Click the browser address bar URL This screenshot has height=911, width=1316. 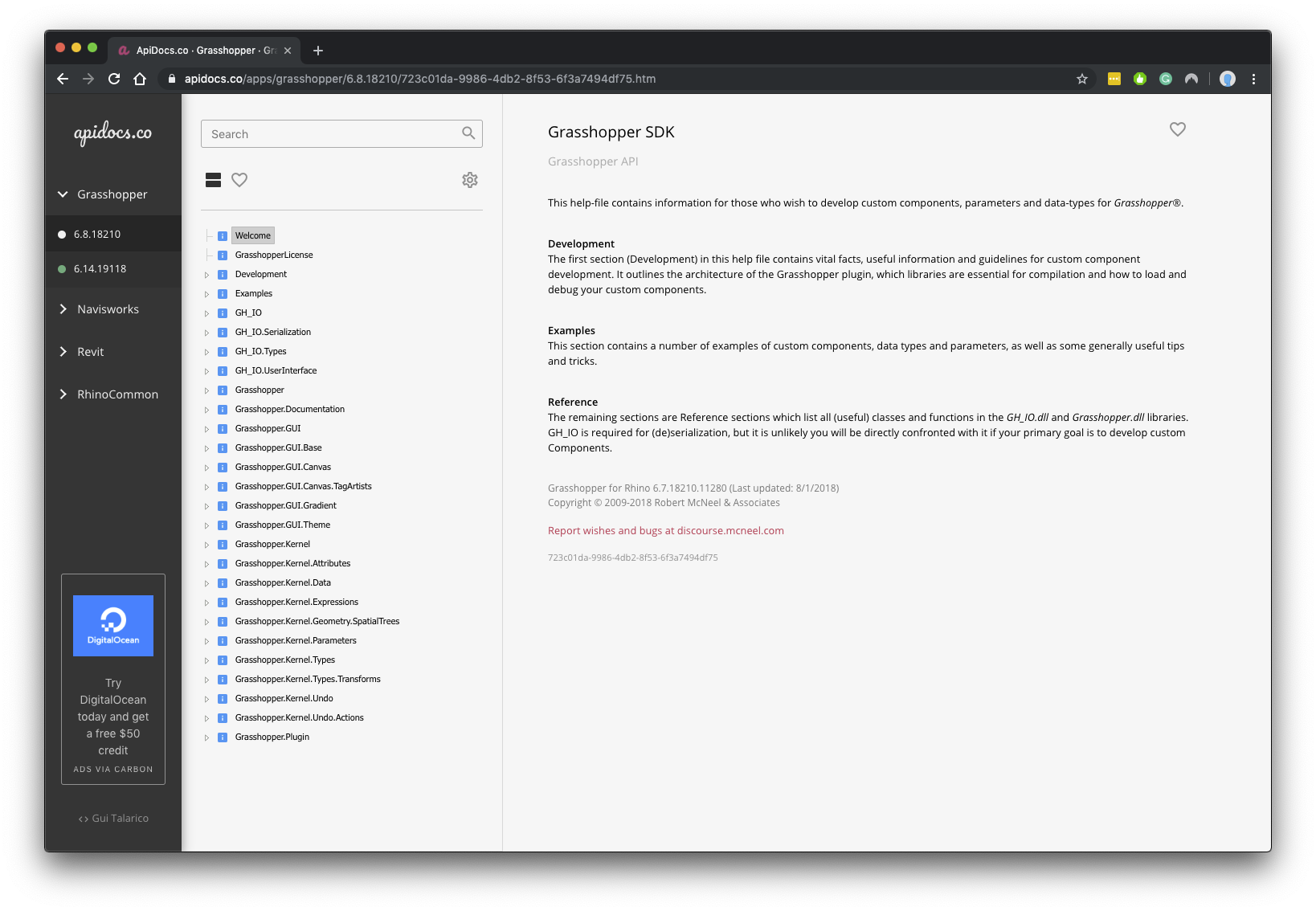point(420,79)
